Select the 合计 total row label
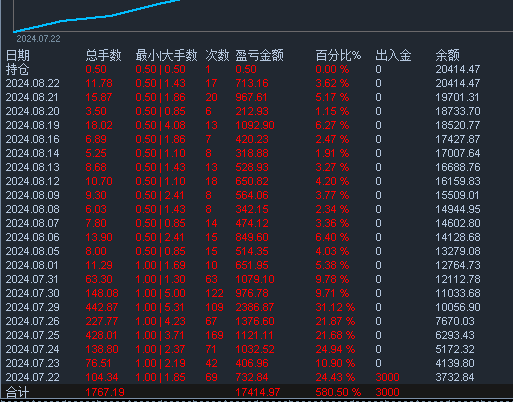Viewport: 513px width, 402px height. pyautogui.click(x=17, y=392)
